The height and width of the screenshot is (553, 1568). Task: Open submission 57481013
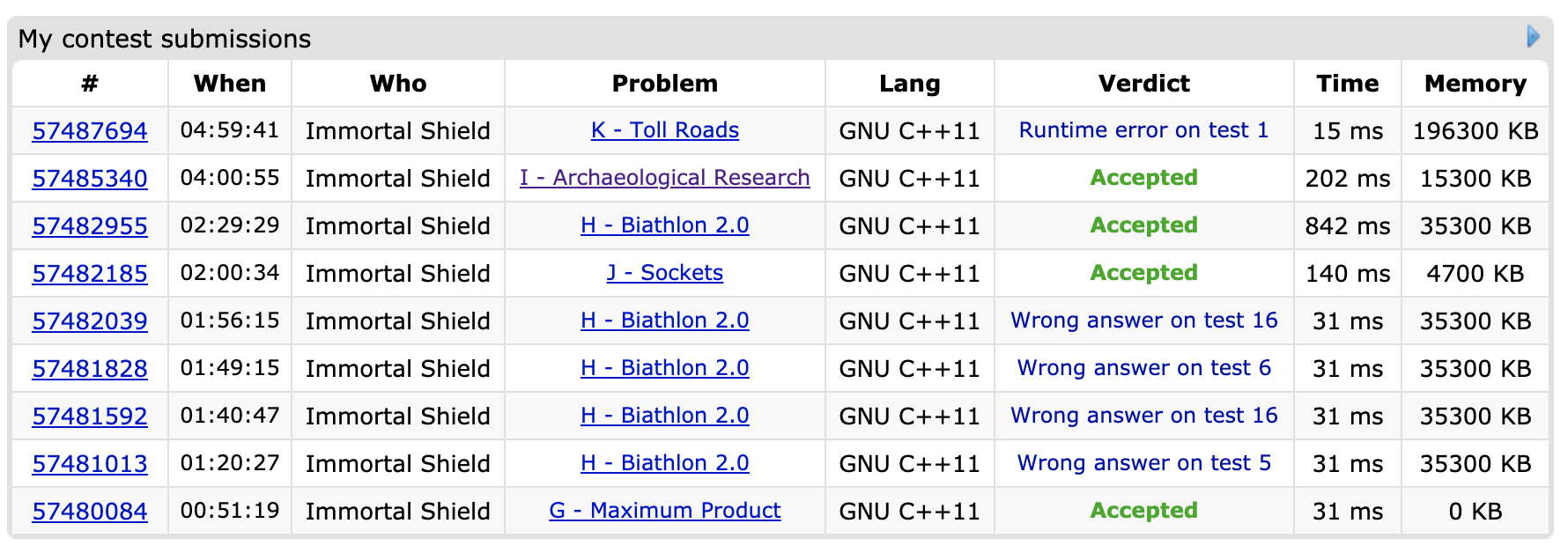click(x=90, y=464)
